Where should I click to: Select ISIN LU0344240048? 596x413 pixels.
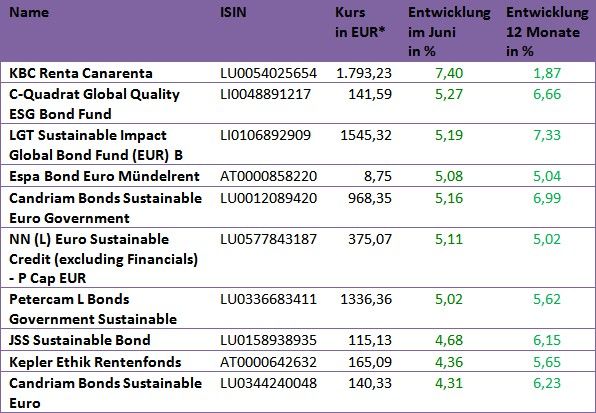[268, 383]
